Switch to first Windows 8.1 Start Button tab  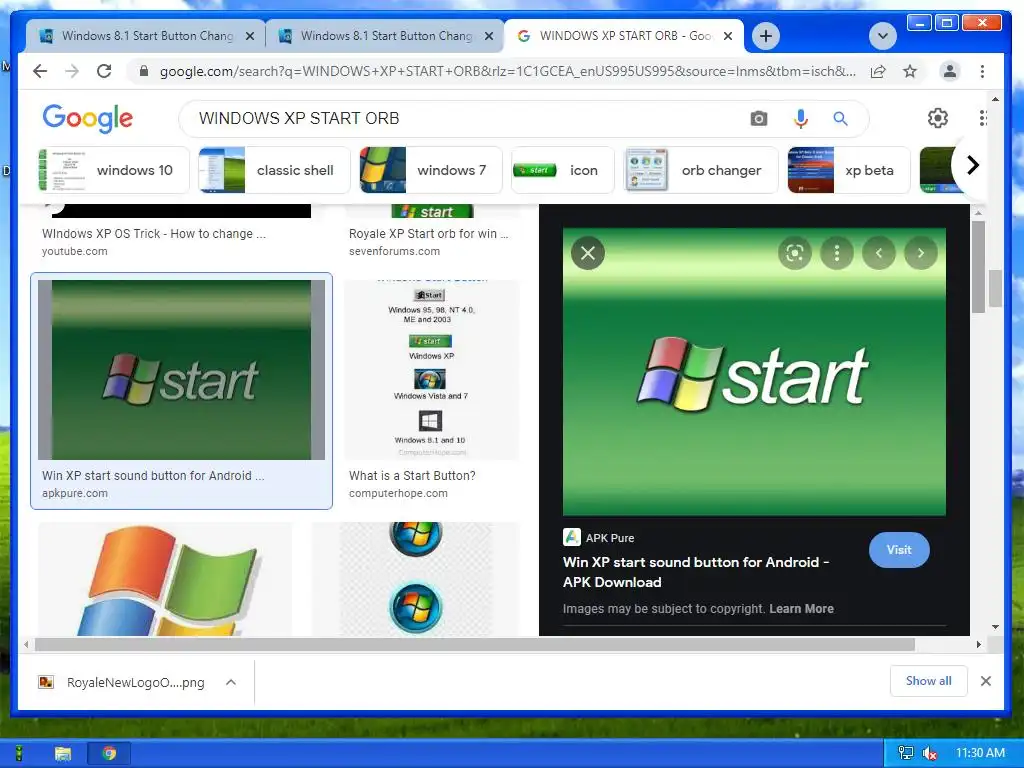146,36
